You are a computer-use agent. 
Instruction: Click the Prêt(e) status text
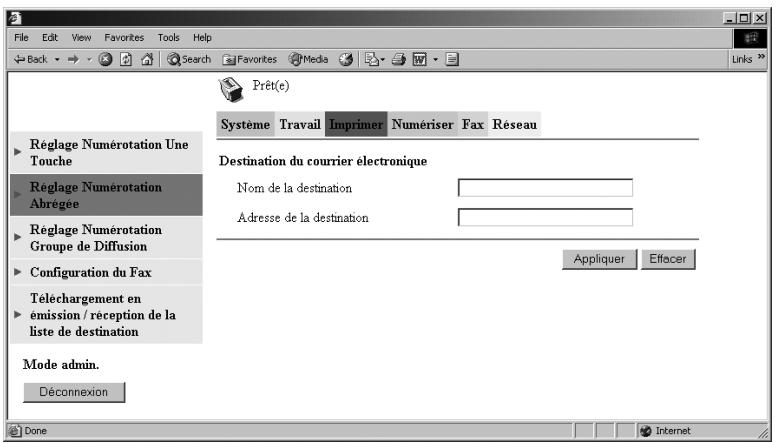tap(271, 86)
